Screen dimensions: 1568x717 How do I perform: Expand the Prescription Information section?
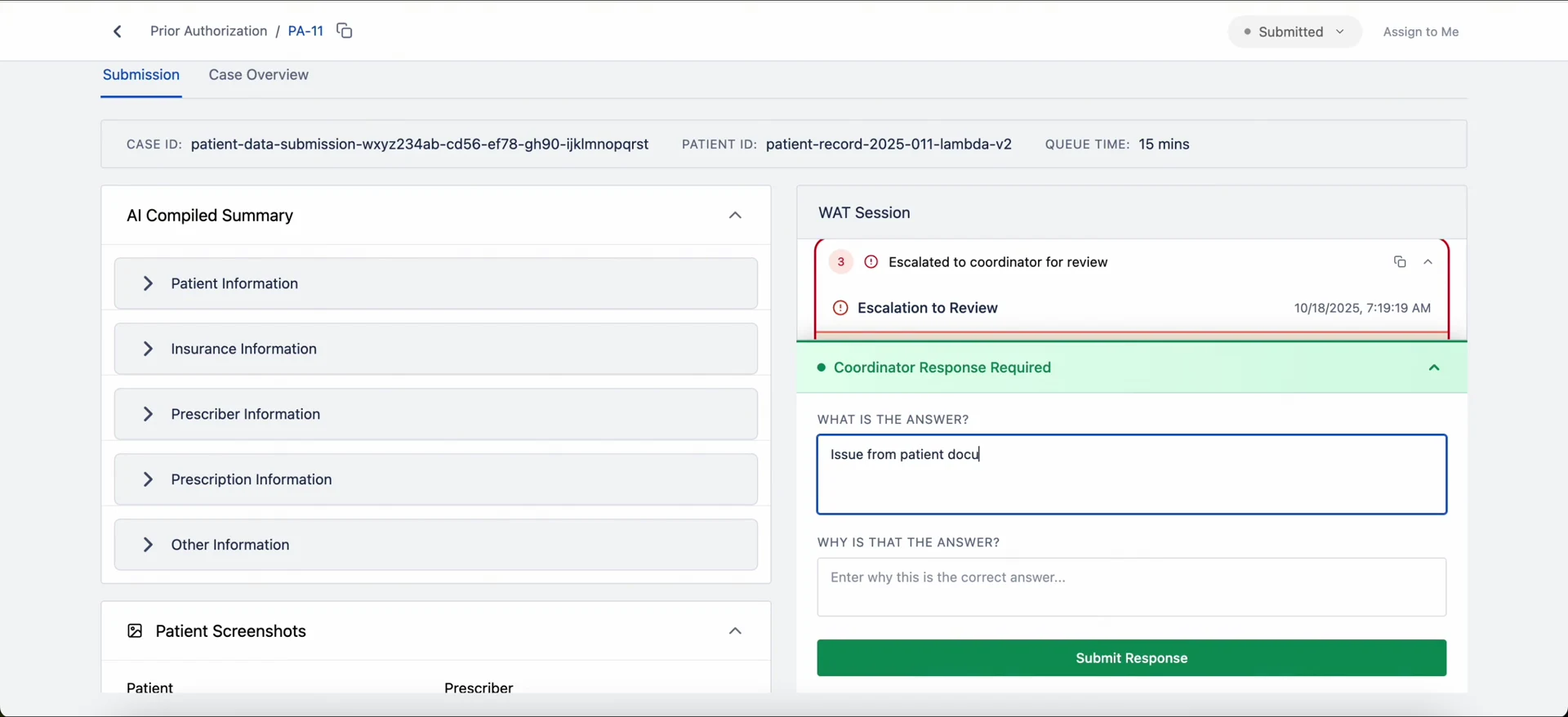[436, 479]
